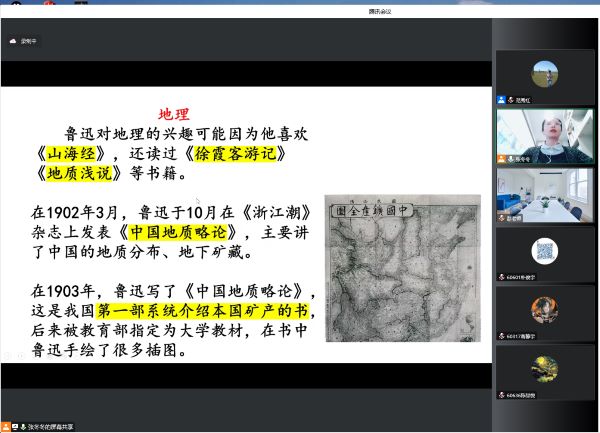The width and height of the screenshot is (600, 433).
Task: Click the orange presenter avatar icon at bottom-left
Action: coord(6,427)
